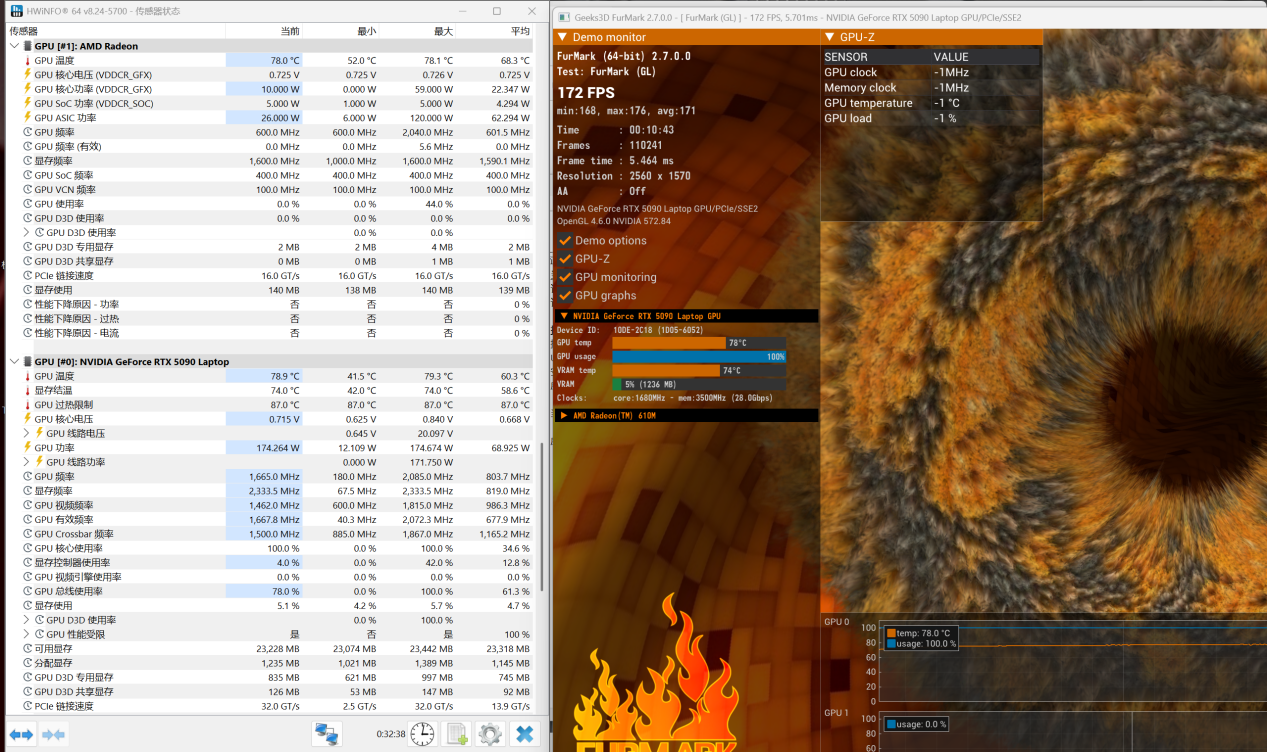Click the GPU usage blue progress bar

pos(698,356)
